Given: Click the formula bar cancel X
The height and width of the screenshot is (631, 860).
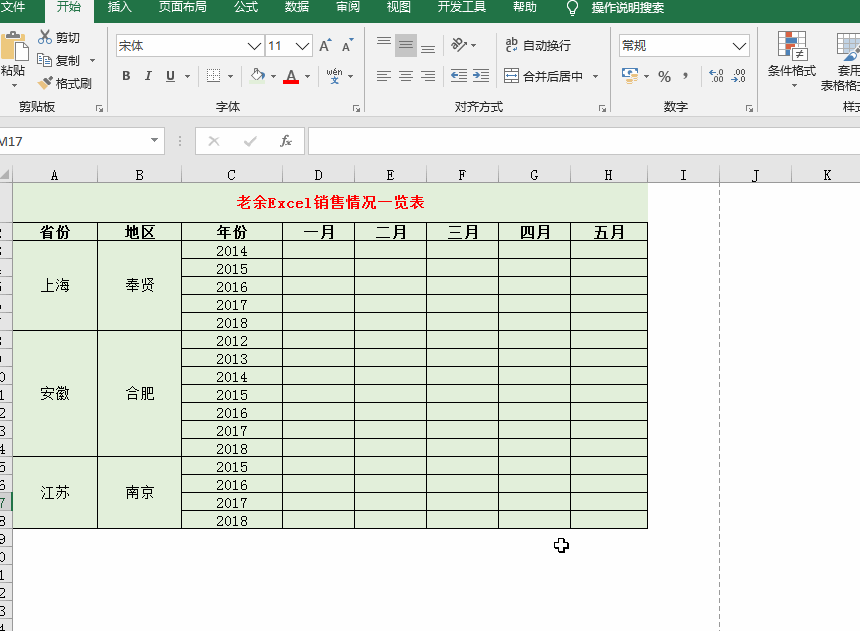Looking at the screenshot, I should [x=214, y=142].
